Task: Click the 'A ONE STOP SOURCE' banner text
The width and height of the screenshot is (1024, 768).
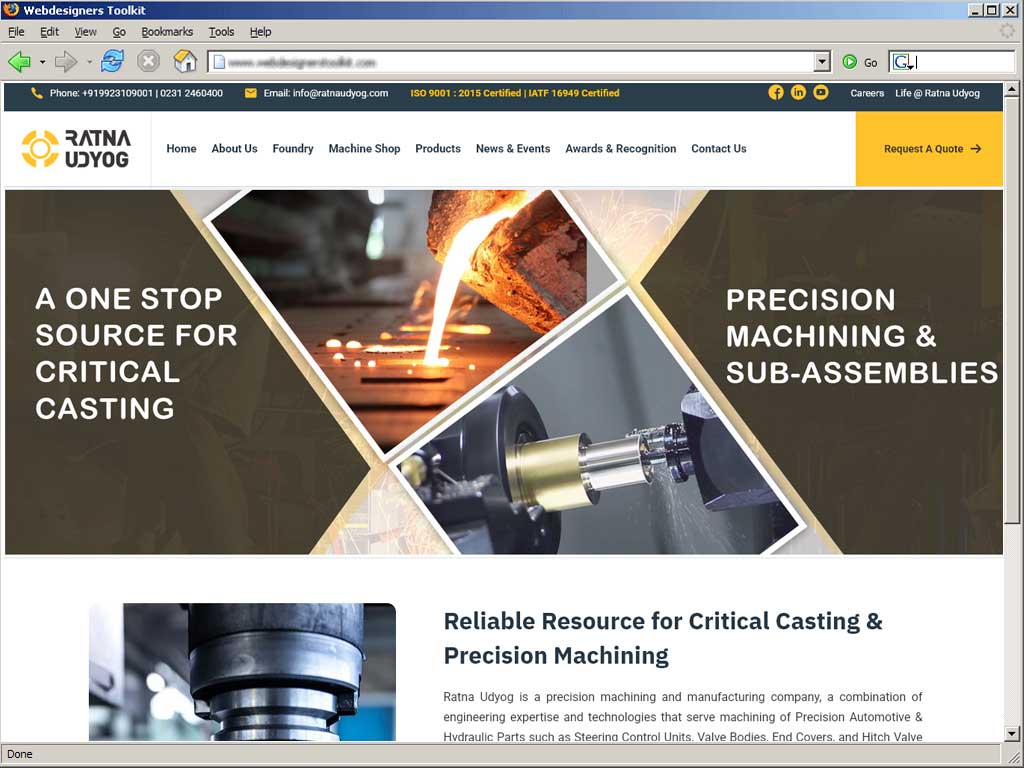Action: [x=136, y=353]
